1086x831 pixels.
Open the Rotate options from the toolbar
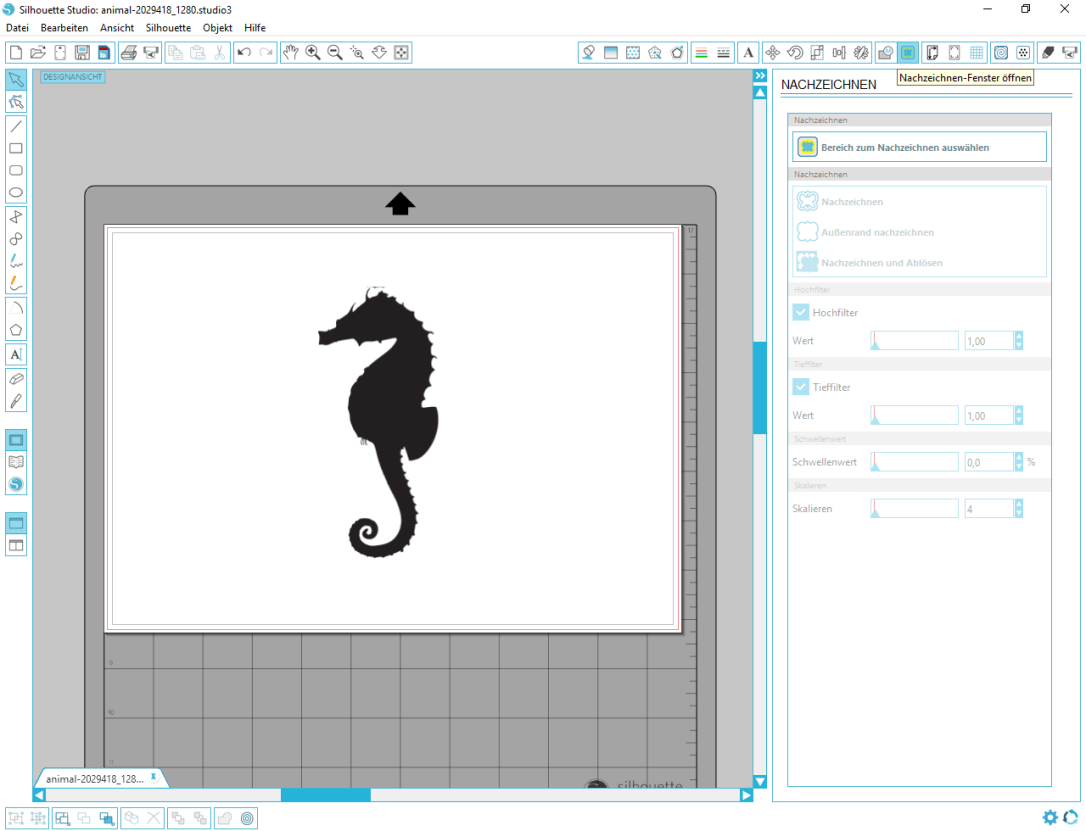(x=794, y=52)
